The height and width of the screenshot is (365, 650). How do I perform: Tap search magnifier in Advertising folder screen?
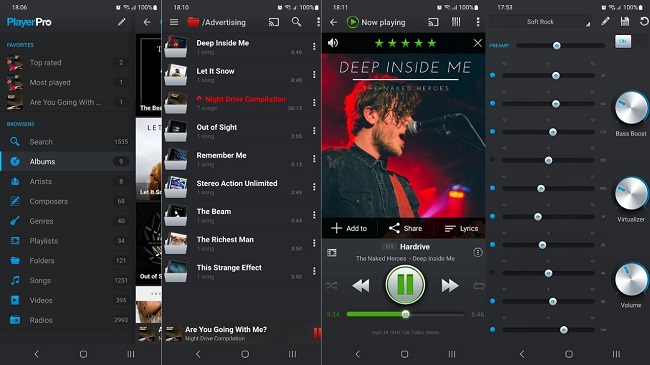tap(296, 22)
